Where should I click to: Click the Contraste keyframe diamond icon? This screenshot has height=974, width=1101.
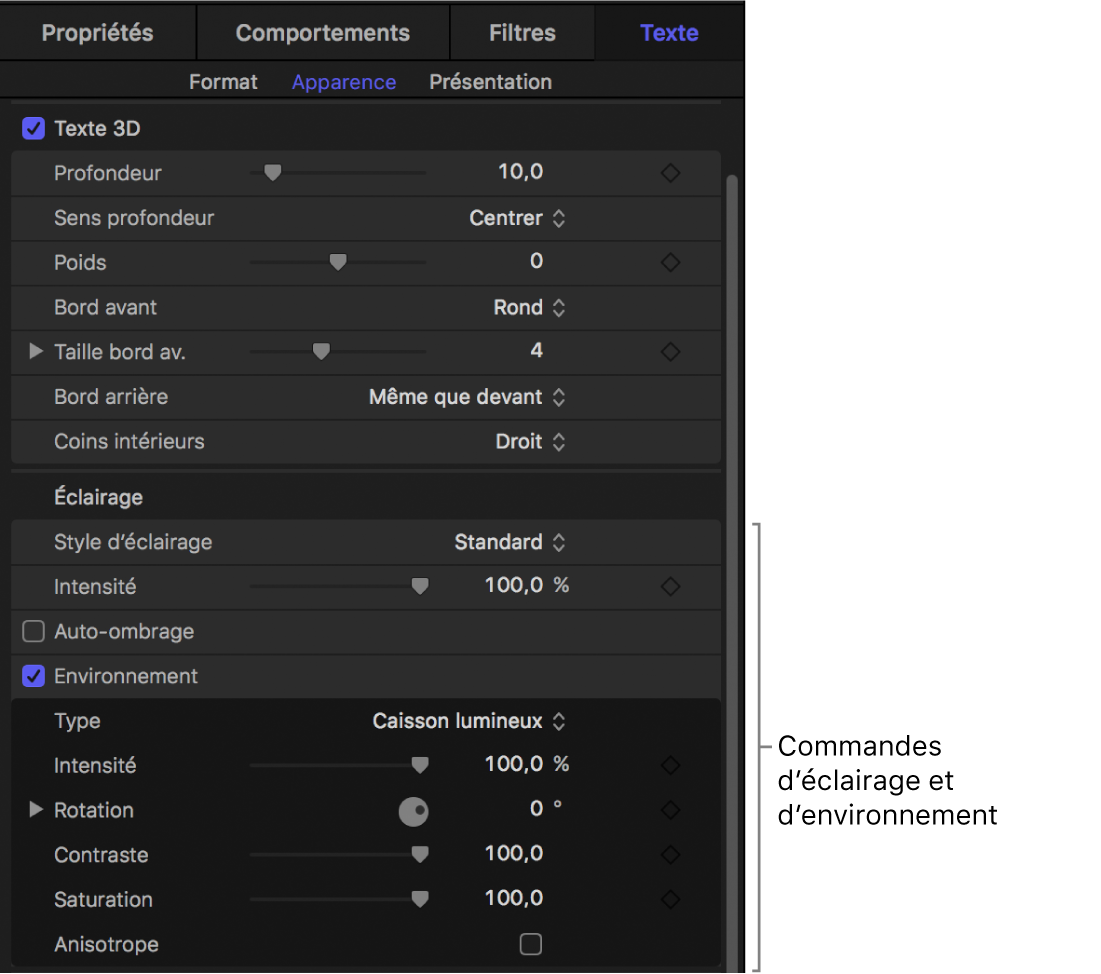(670, 855)
